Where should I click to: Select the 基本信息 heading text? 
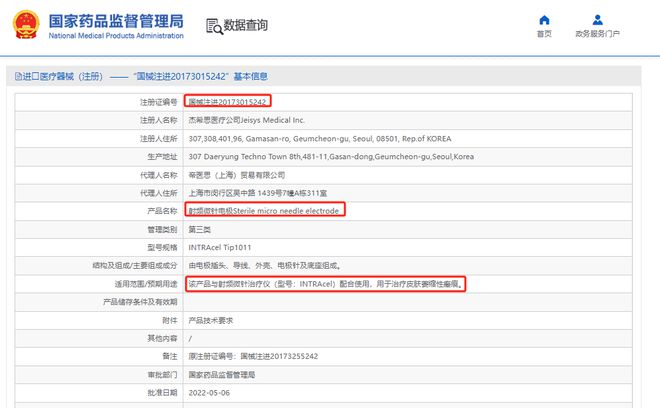[x=250, y=76]
